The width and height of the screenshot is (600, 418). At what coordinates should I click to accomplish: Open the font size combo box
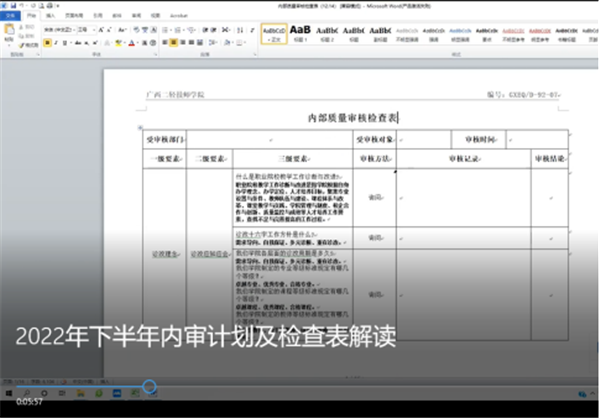click(87, 30)
